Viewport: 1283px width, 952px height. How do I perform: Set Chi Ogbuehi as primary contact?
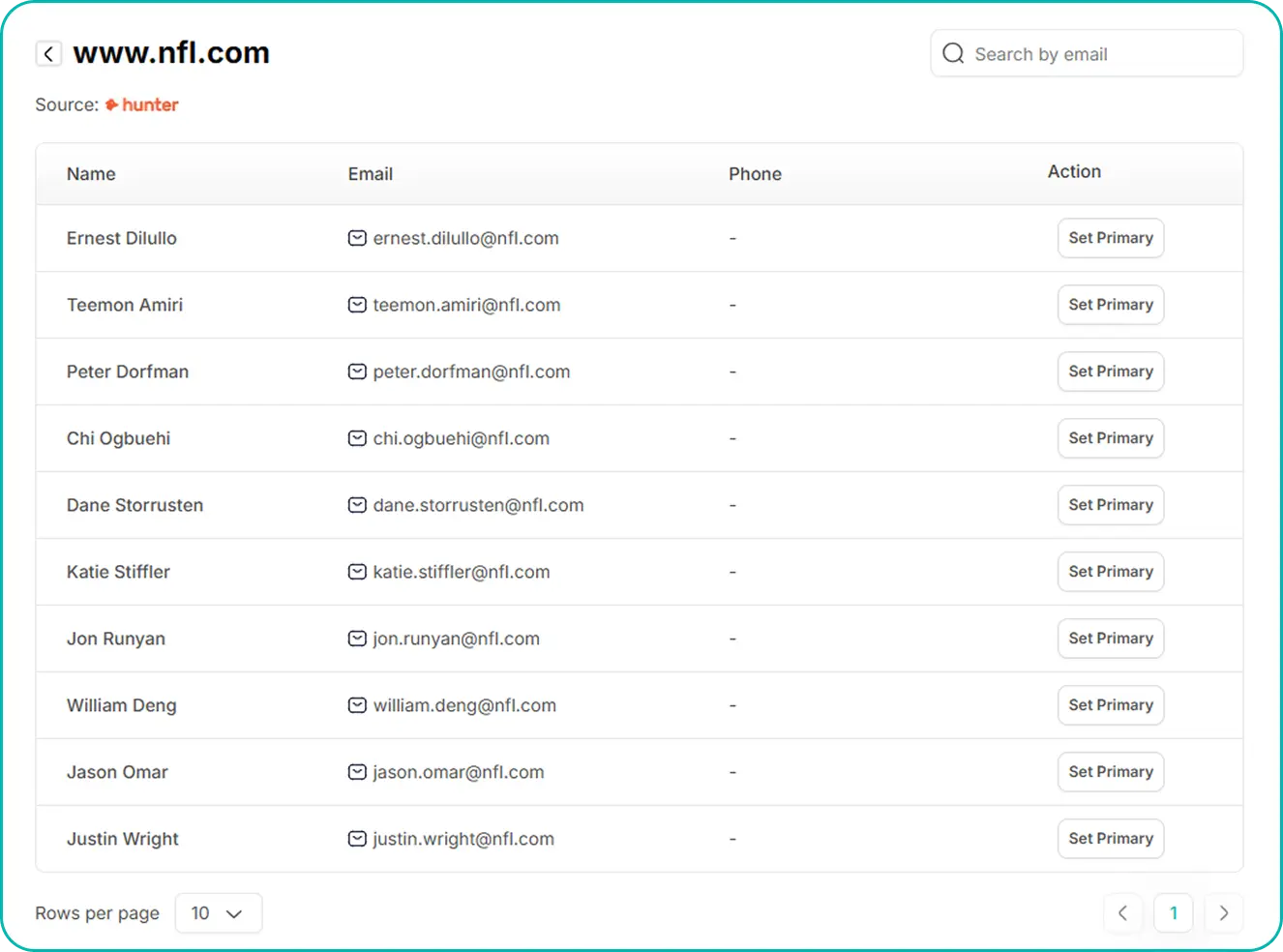click(x=1111, y=438)
